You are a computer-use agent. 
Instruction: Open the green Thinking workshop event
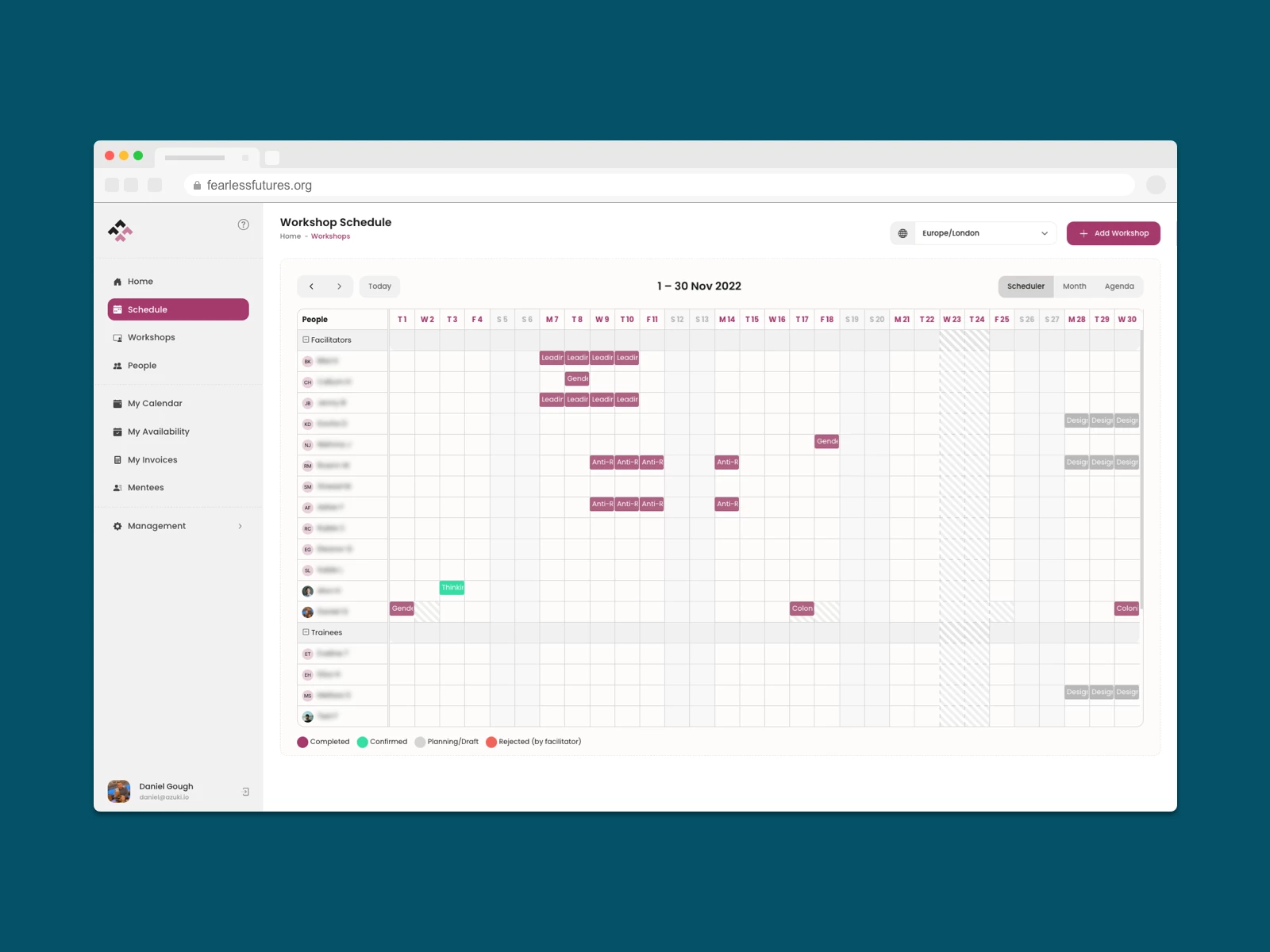point(452,588)
